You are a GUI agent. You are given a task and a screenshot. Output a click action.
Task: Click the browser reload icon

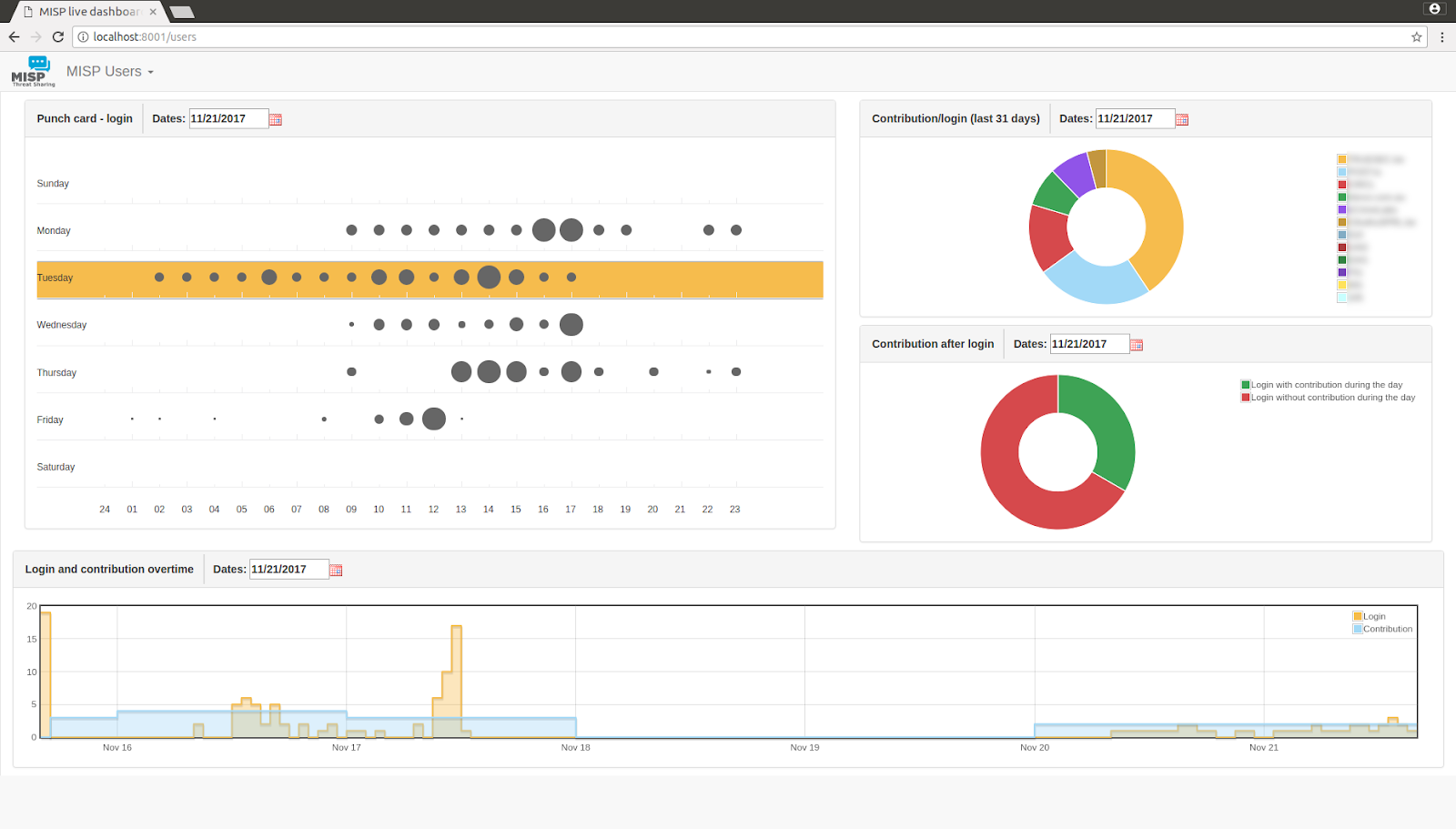click(x=57, y=37)
